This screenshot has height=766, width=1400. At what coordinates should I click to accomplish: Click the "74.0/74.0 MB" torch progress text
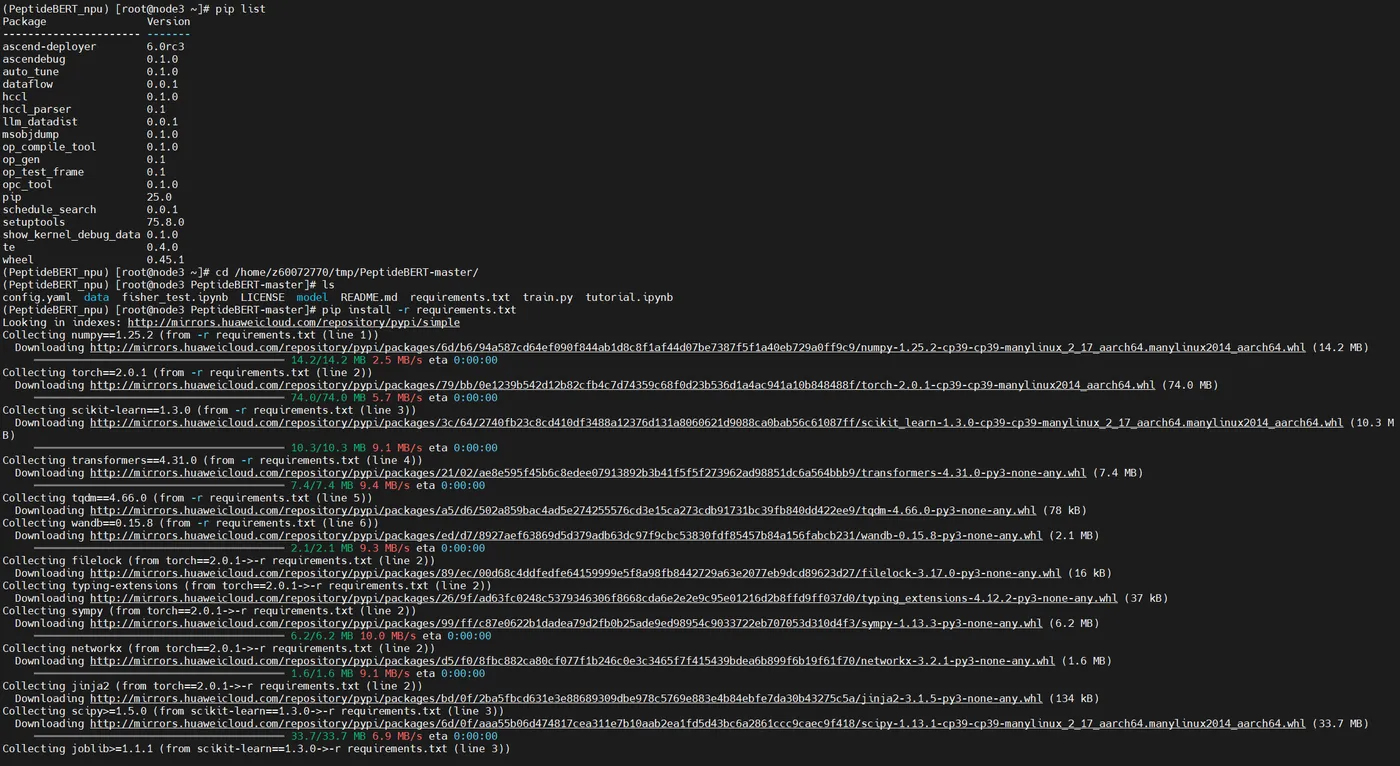coord(328,397)
